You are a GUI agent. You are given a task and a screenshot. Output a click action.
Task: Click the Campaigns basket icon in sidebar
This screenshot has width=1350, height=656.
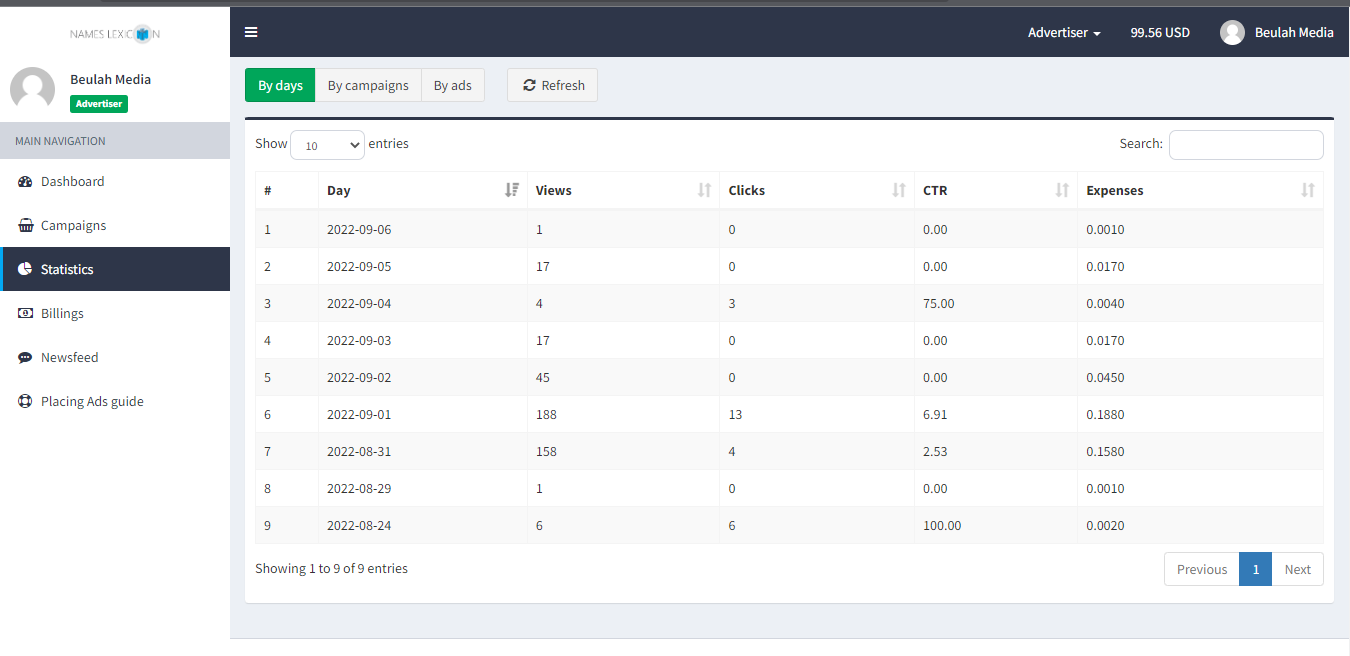(x=25, y=225)
